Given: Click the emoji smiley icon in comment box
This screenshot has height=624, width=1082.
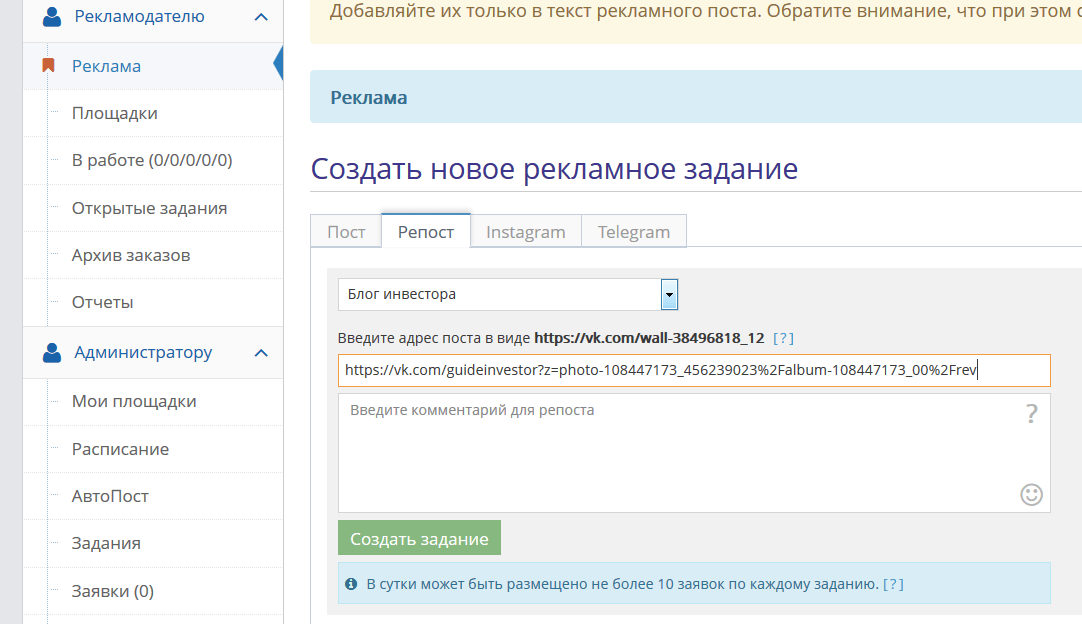Looking at the screenshot, I should [1031, 494].
